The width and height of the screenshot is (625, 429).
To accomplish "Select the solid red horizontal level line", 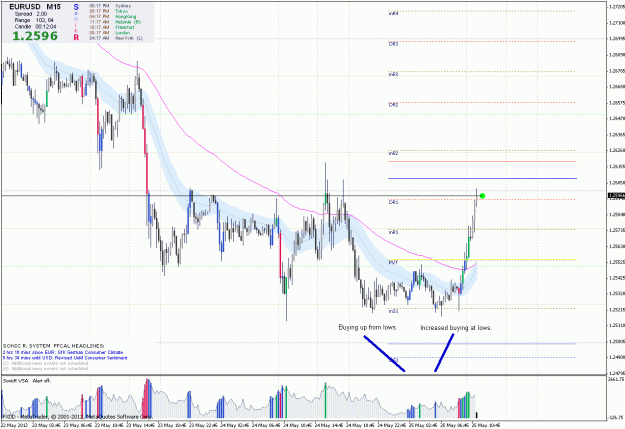I will [x=482, y=161].
